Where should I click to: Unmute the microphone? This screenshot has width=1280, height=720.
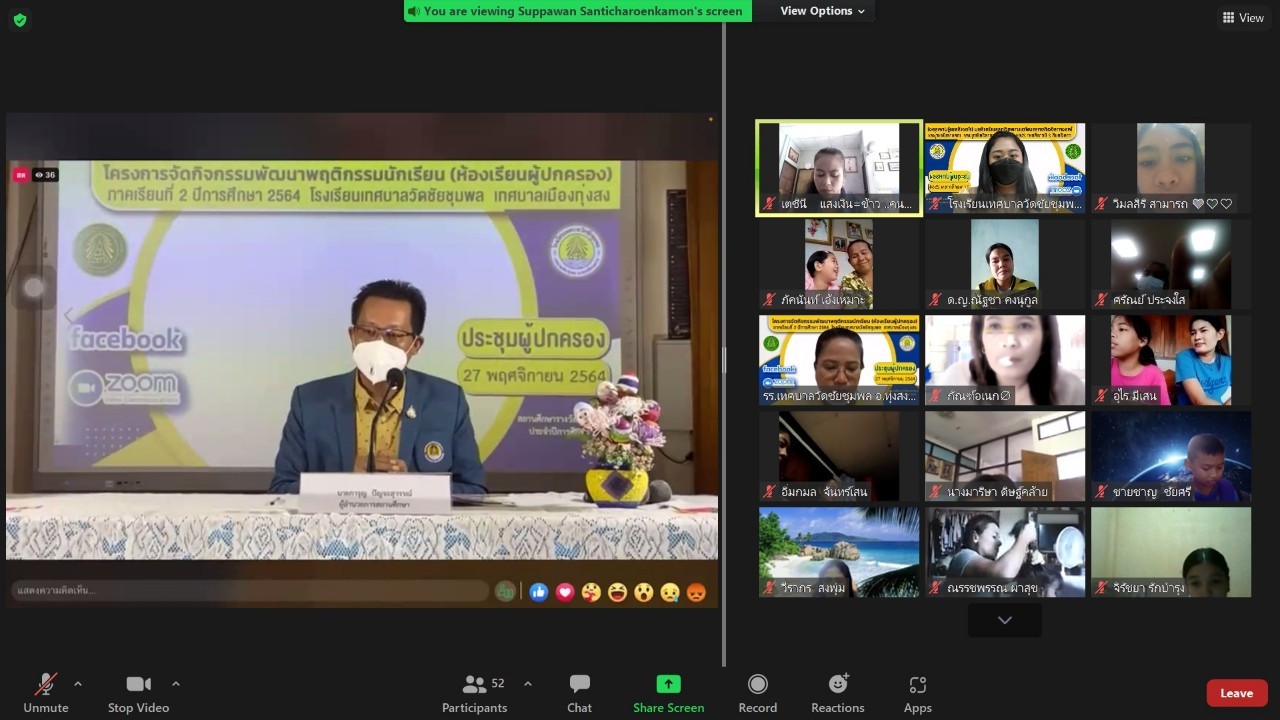[46, 693]
